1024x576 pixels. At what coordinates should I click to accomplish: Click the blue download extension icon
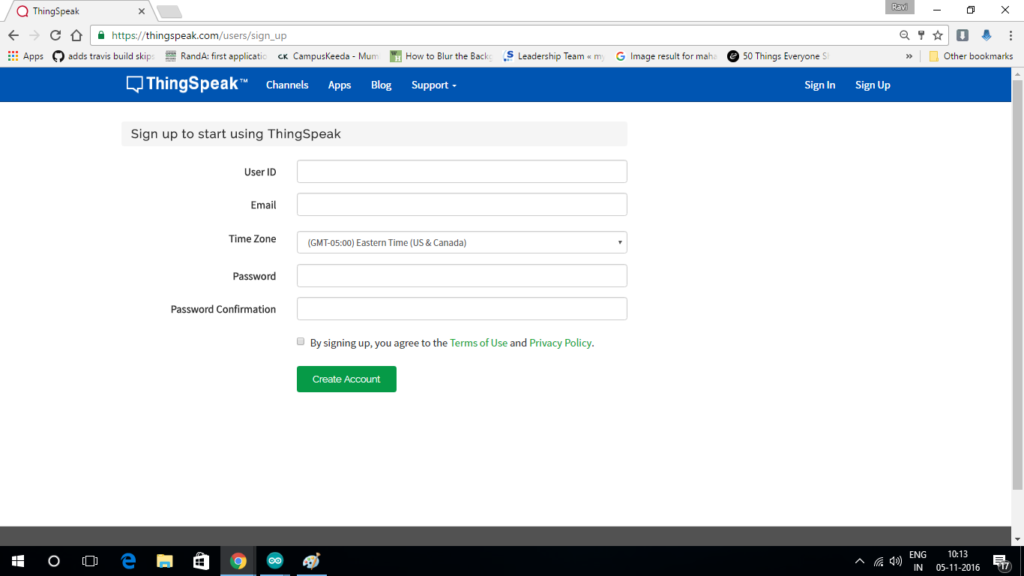986,35
